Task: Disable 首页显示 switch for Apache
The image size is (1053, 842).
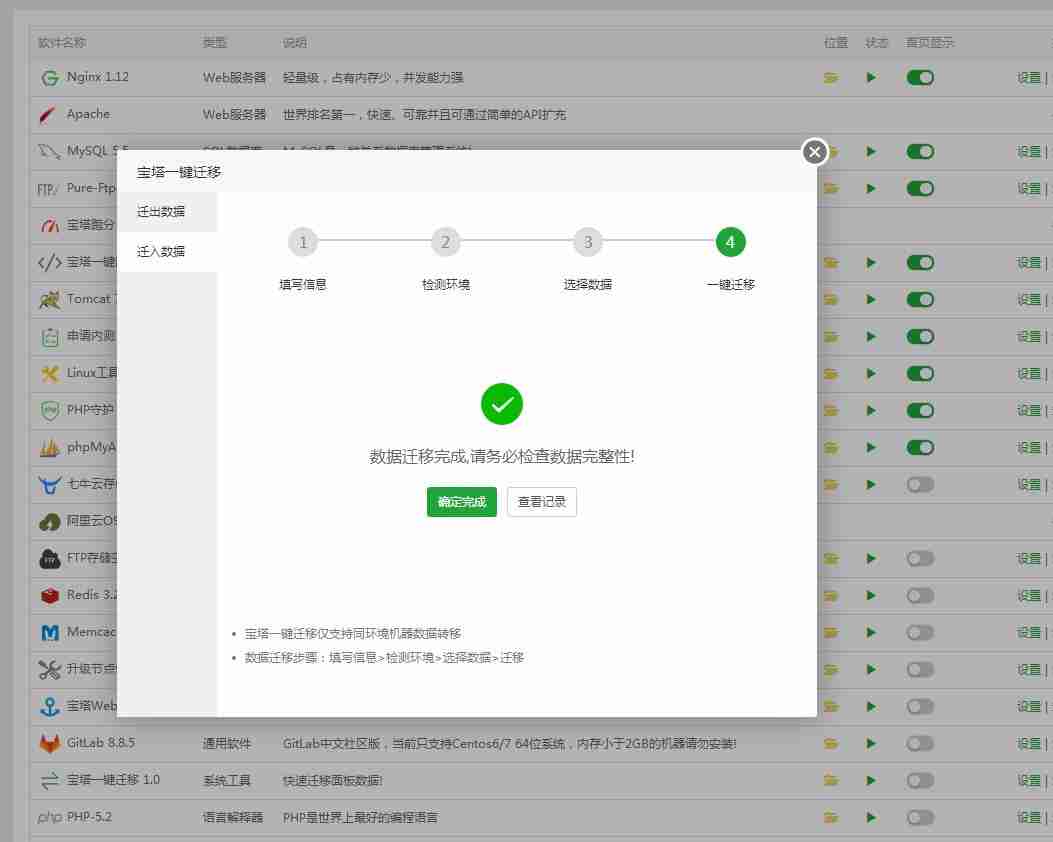Action: click(x=920, y=114)
